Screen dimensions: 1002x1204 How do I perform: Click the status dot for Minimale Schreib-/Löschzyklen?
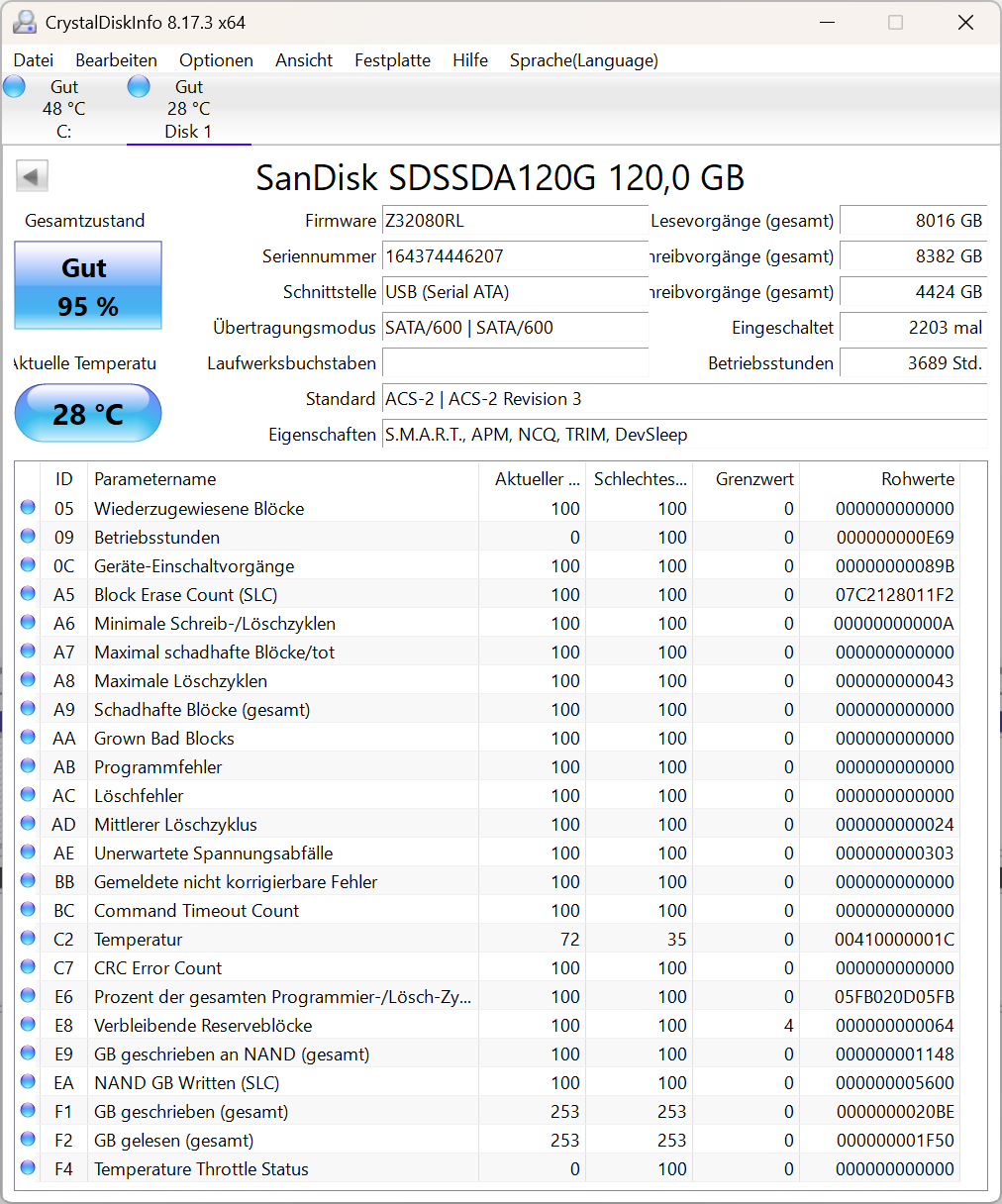click(28, 623)
